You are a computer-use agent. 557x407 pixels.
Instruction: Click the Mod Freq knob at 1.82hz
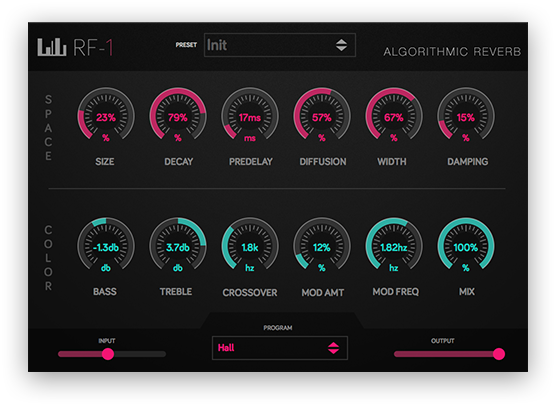394,245
